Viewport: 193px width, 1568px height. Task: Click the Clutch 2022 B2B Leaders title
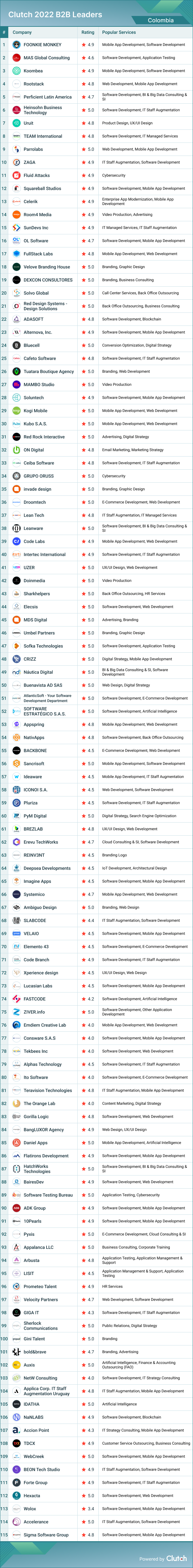click(55, 15)
